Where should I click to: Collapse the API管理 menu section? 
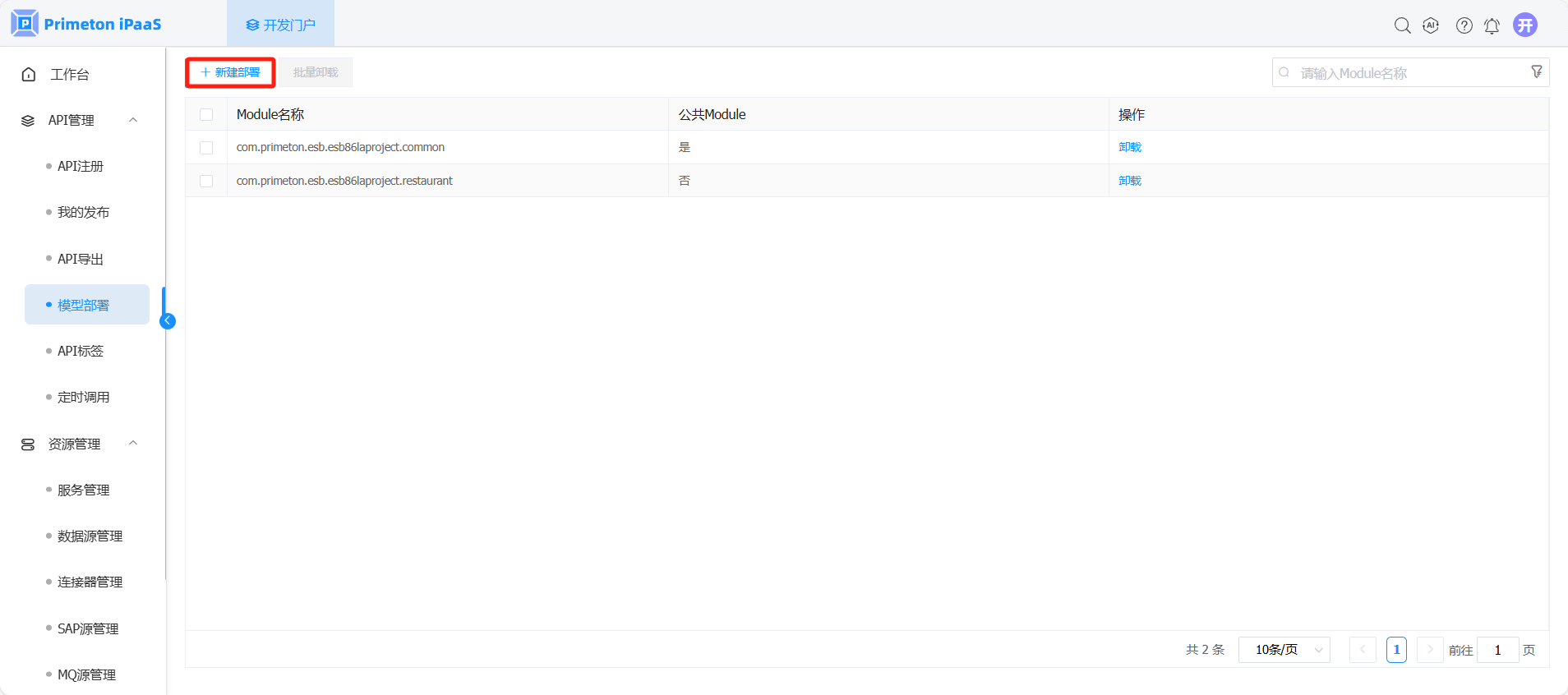pyautogui.click(x=133, y=120)
